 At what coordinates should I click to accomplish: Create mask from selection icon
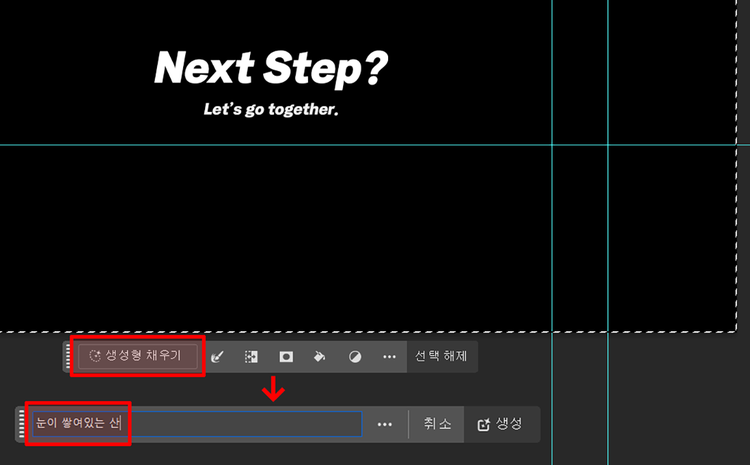tap(286, 356)
